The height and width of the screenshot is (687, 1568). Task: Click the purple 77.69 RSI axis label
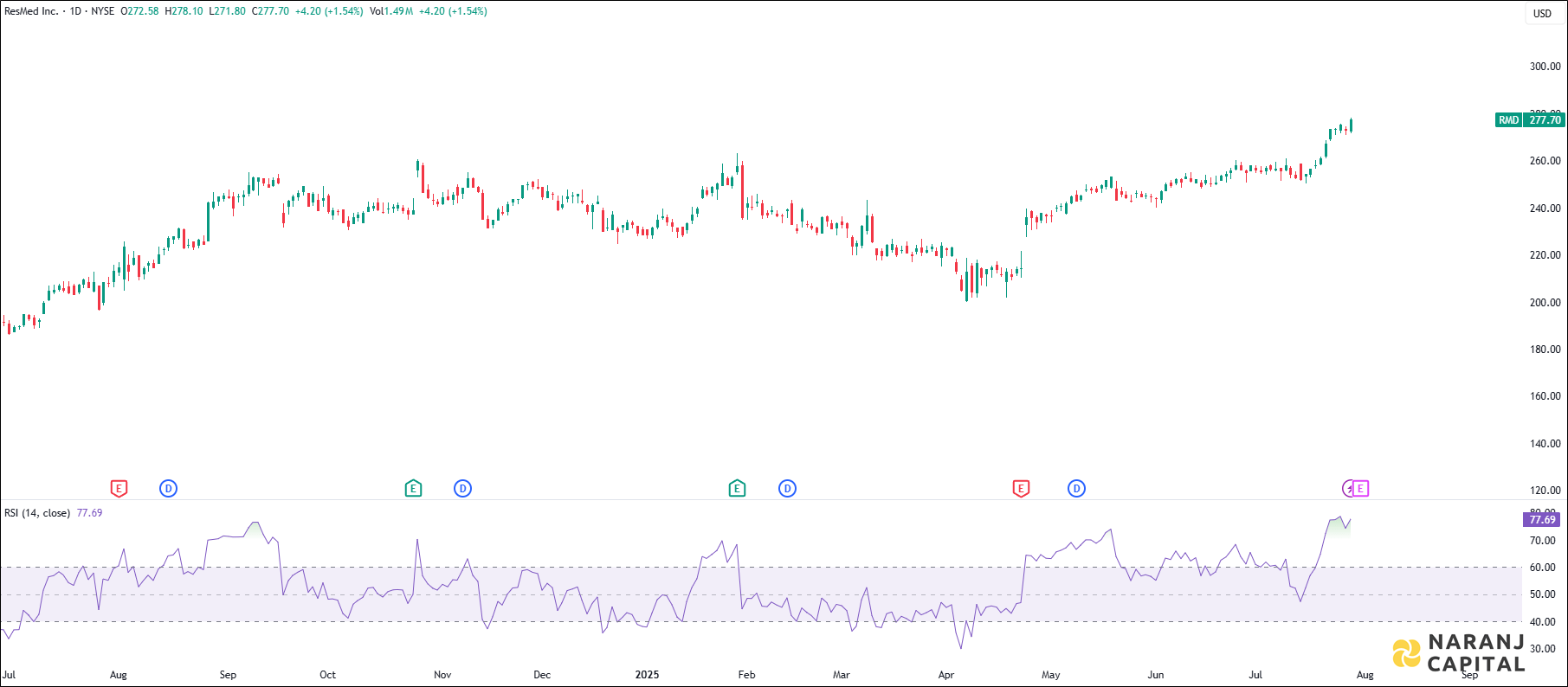pos(1542,519)
